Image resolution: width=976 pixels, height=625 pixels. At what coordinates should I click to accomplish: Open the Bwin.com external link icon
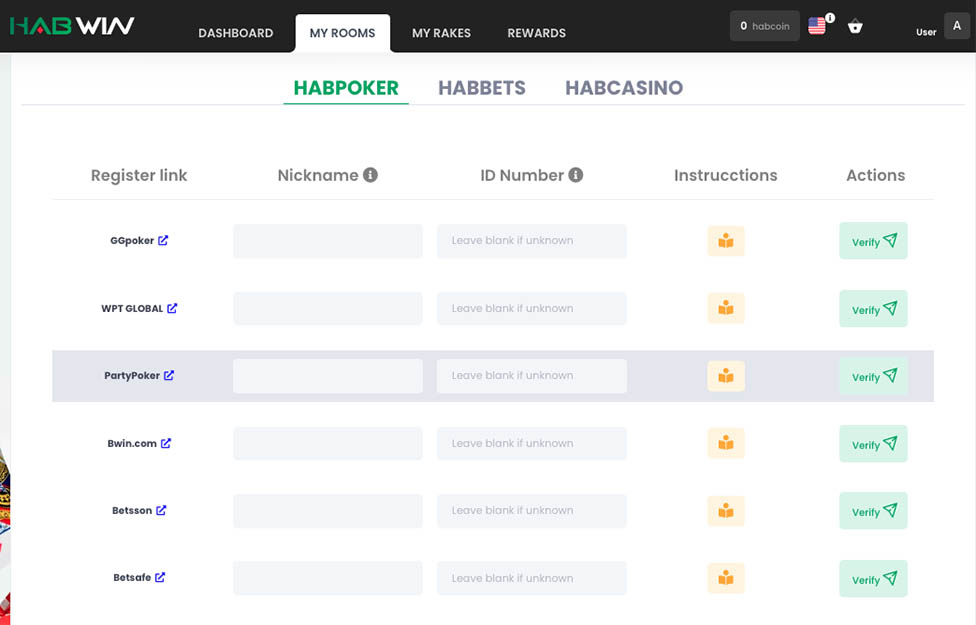point(166,443)
